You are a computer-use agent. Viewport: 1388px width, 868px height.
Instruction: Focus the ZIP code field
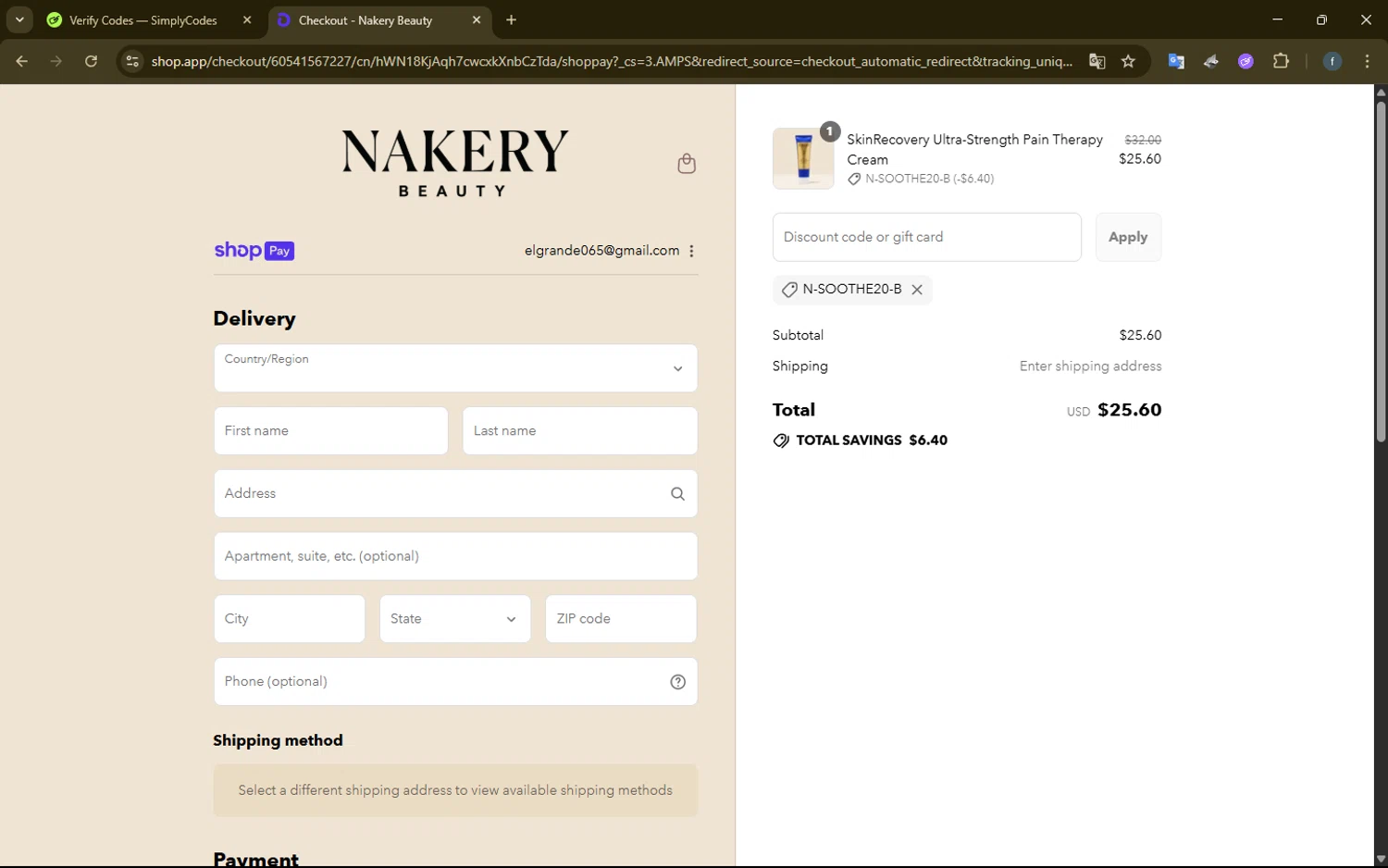tap(621, 619)
